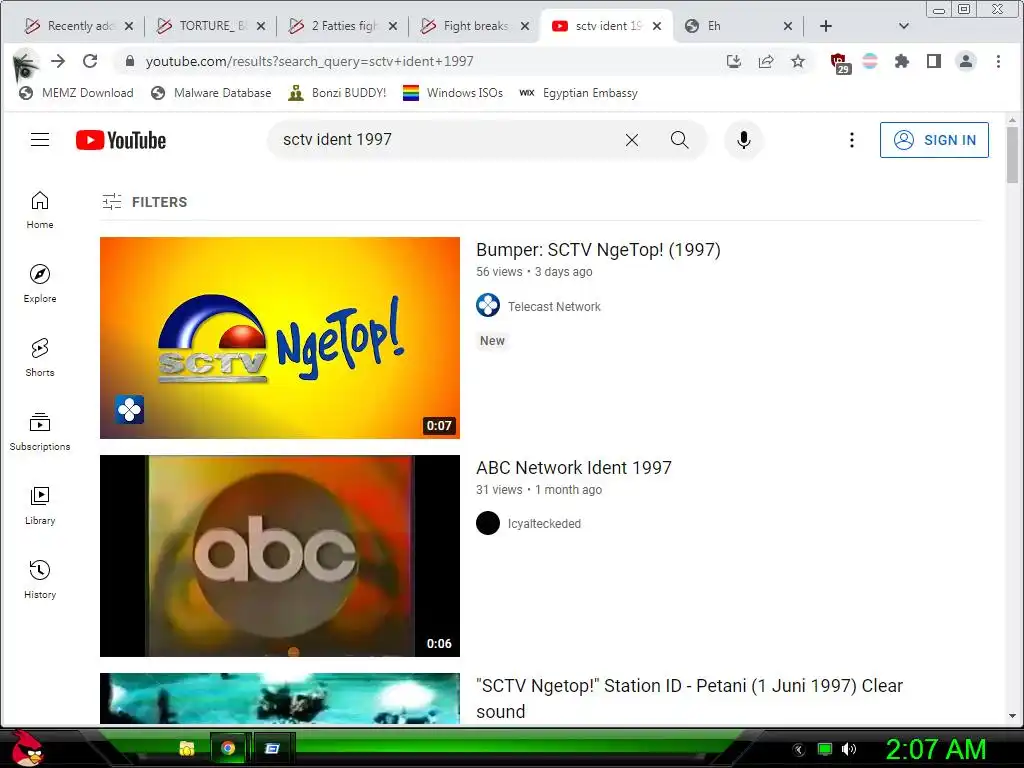Open the SCTV Ngetop Station ID Petani title
Viewport: 1024px width, 768px height.
coord(689,698)
